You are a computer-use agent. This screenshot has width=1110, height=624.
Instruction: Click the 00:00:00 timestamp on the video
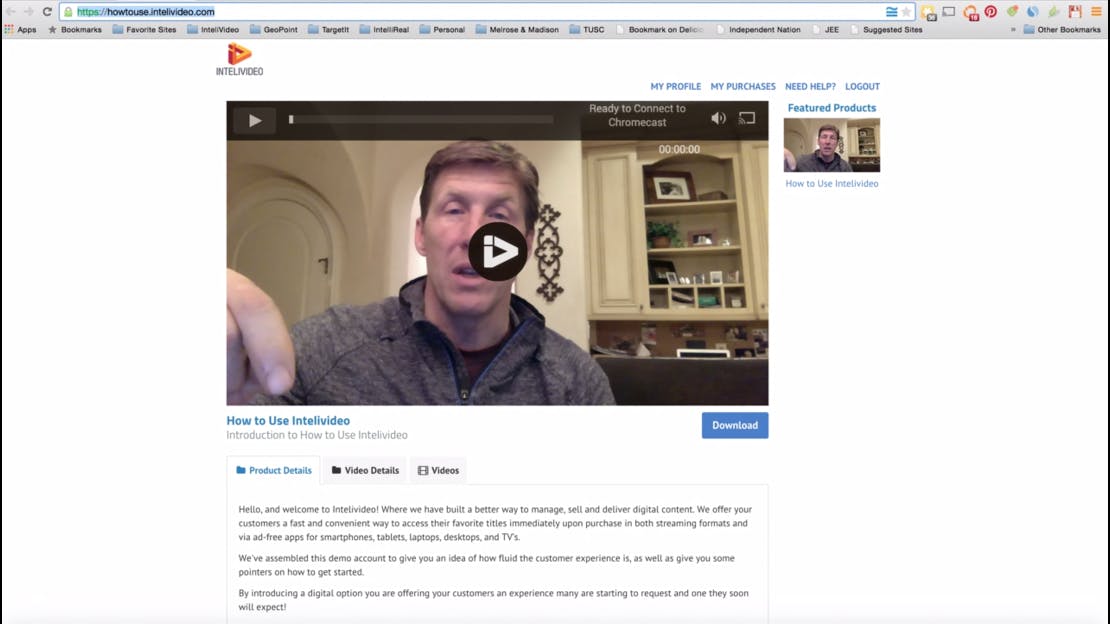click(679, 149)
